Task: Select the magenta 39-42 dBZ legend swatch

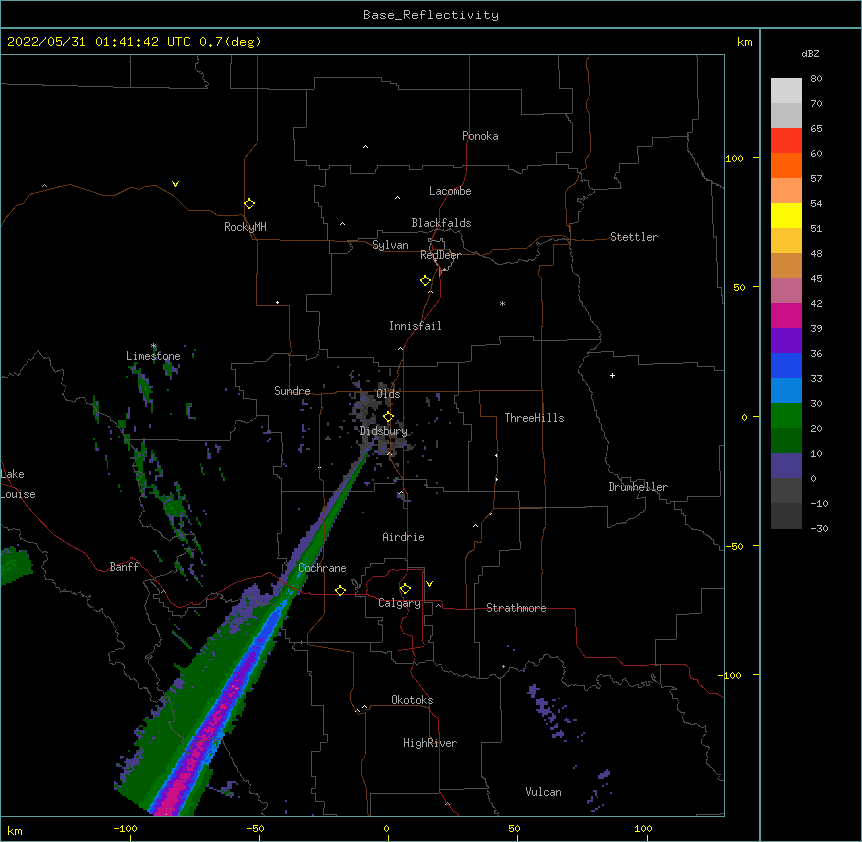Action: tap(786, 315)
